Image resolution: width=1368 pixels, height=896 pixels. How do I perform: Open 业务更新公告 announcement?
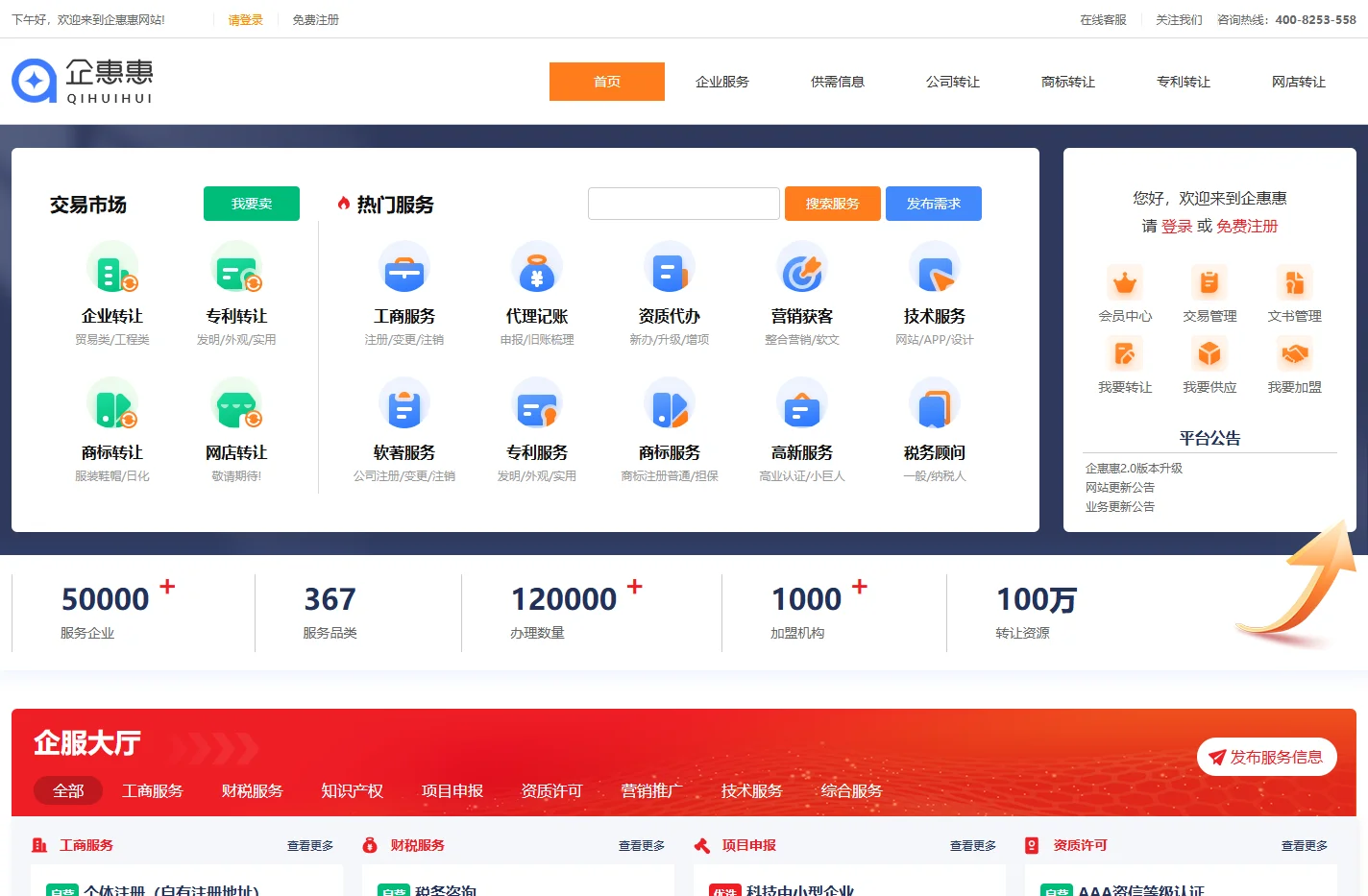pos(1120,506)
